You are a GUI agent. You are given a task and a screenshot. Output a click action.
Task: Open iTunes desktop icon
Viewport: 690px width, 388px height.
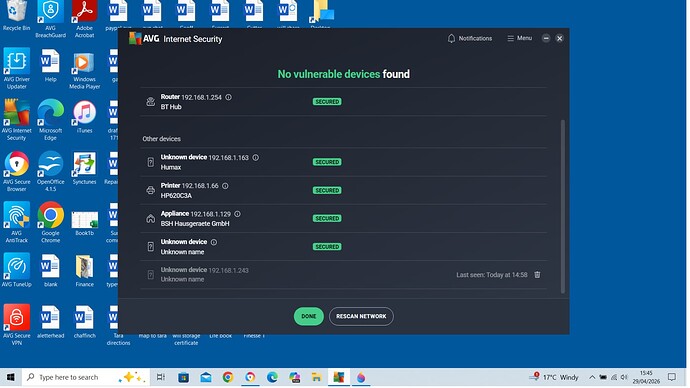[84, 117]
